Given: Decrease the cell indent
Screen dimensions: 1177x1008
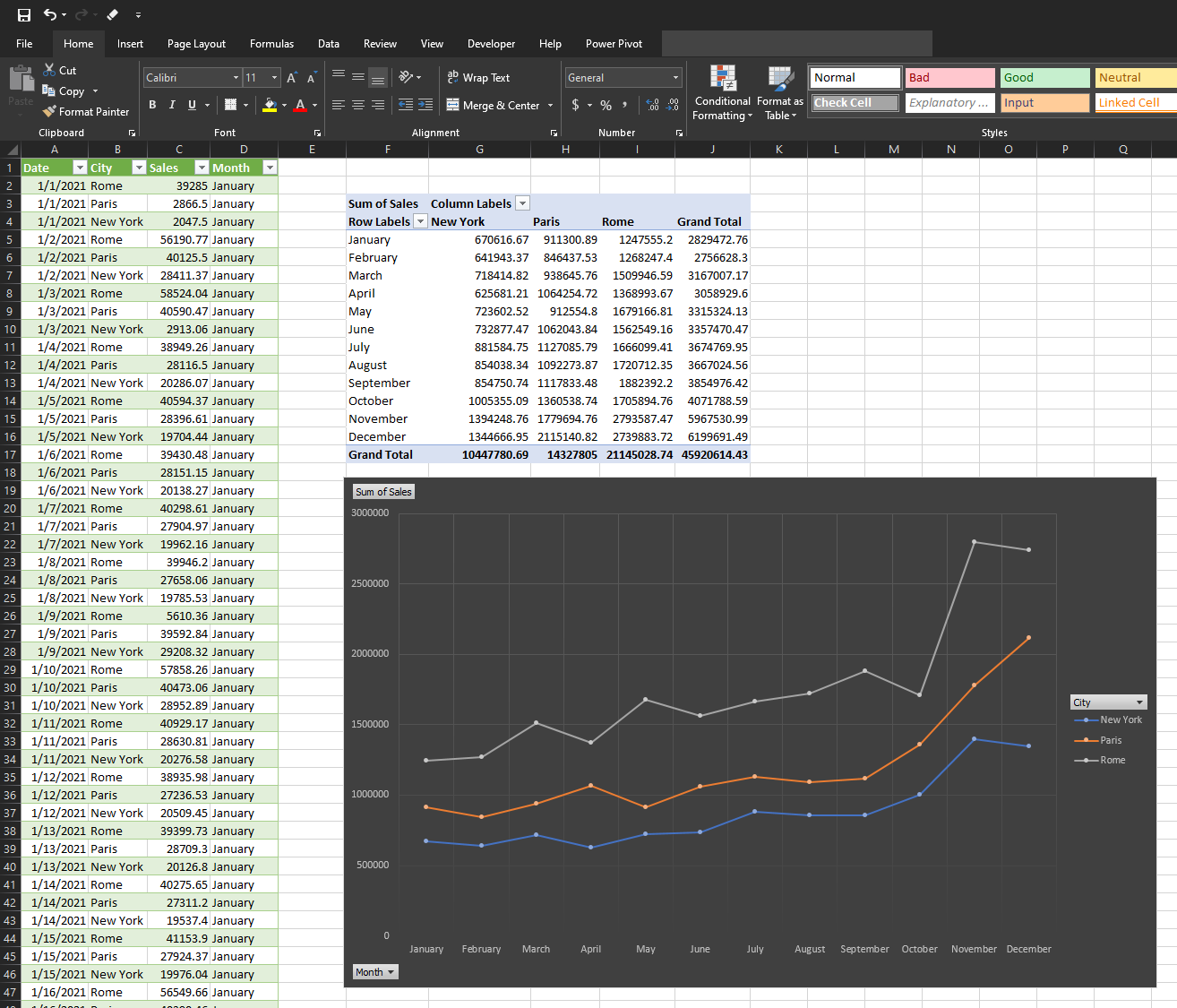Looking at the screenshot, I should pos(406,105).
